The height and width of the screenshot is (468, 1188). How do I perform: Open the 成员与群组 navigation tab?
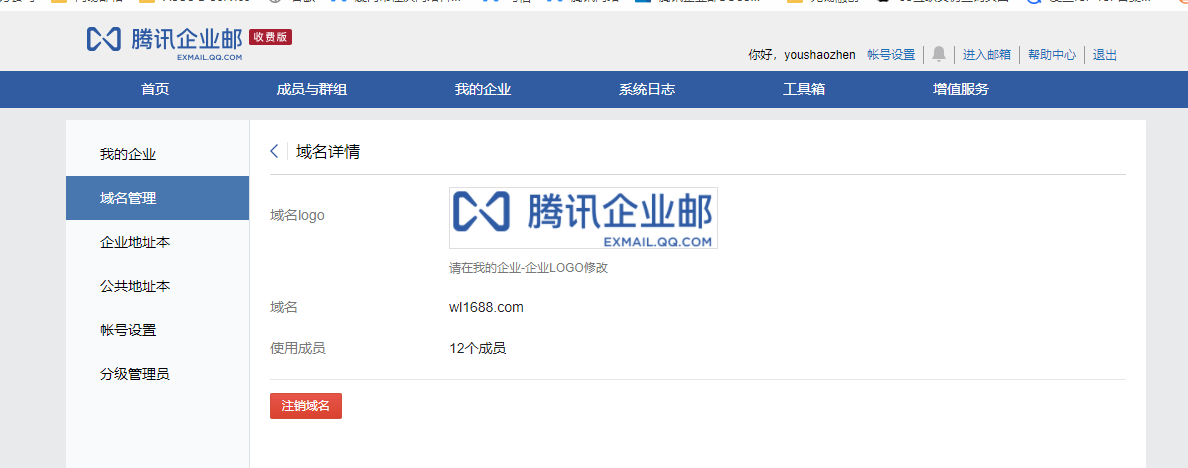tap(312, 89)
